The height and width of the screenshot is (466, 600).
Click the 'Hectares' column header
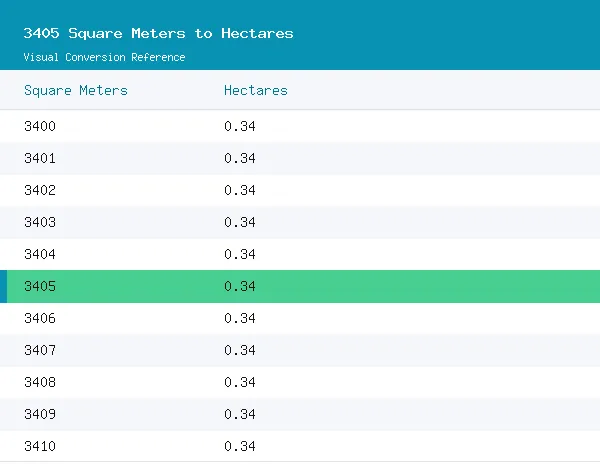click(256, 91)
